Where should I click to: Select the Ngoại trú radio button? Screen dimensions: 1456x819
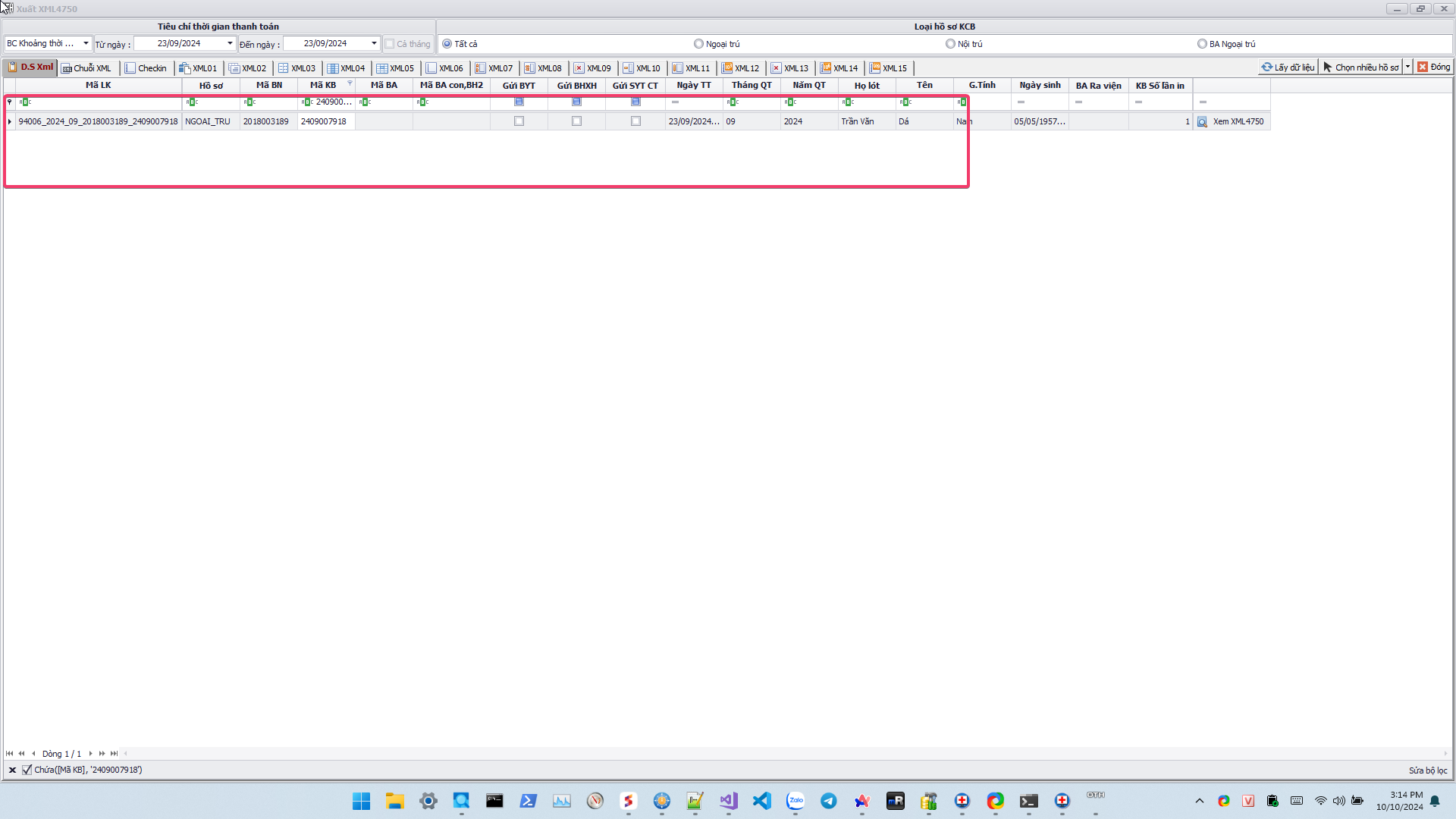coord(698,44)
